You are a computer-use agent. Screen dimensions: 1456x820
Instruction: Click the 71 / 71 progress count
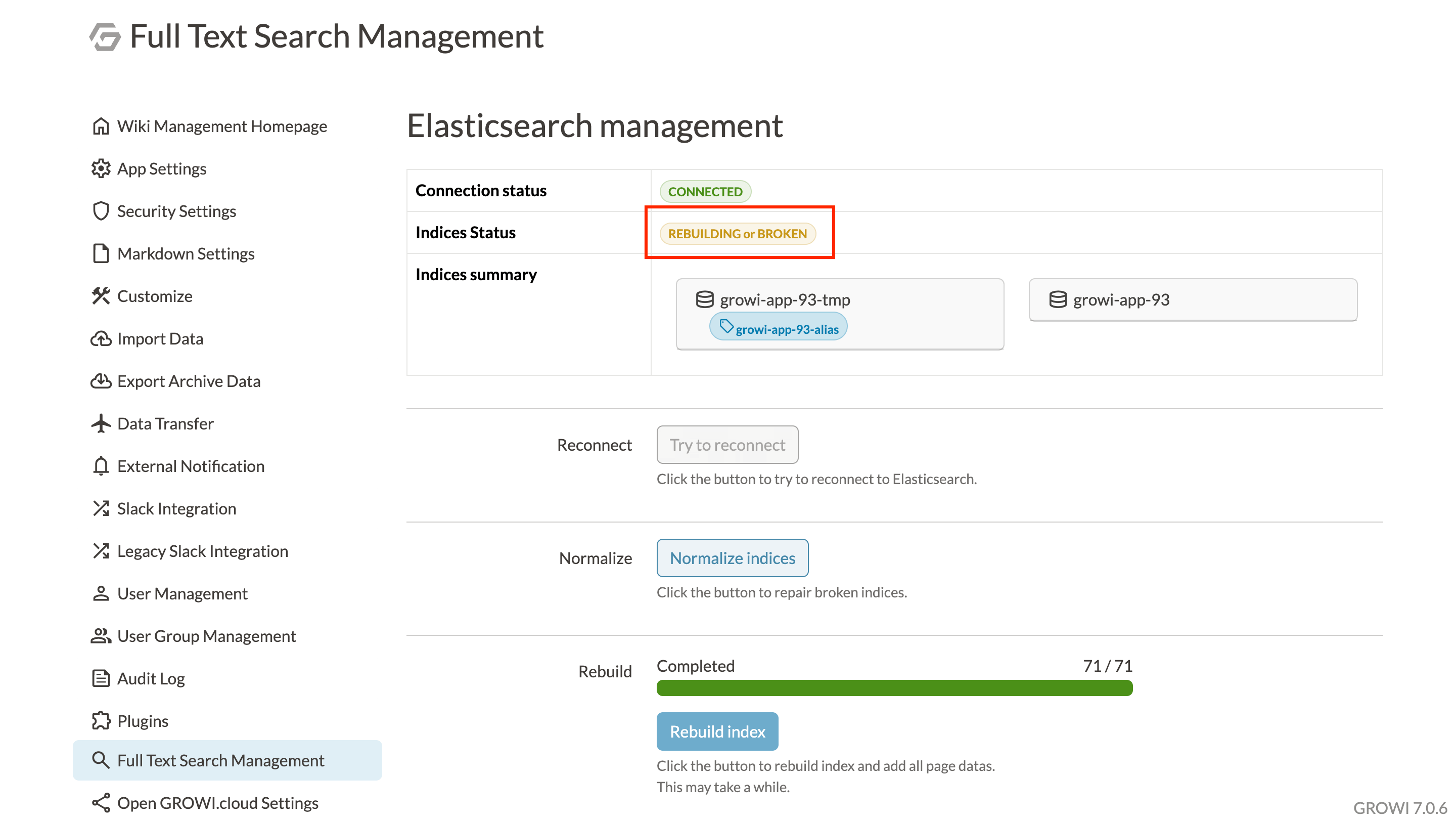coord(1107,666)
